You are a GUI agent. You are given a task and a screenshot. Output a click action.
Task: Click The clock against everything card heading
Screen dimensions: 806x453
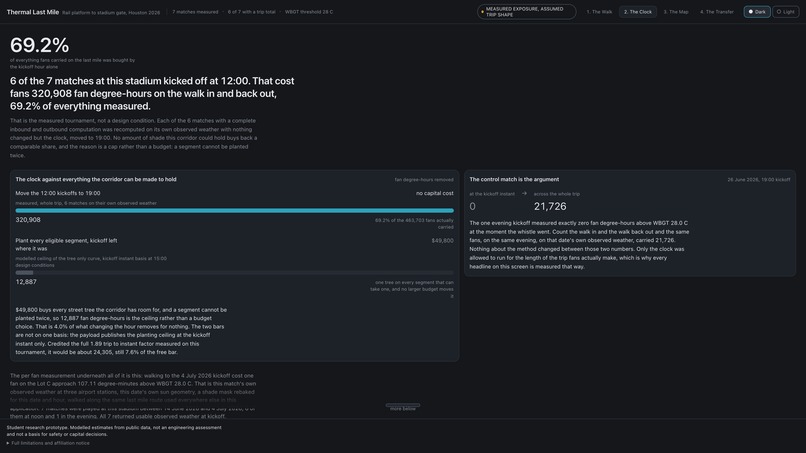96,179
